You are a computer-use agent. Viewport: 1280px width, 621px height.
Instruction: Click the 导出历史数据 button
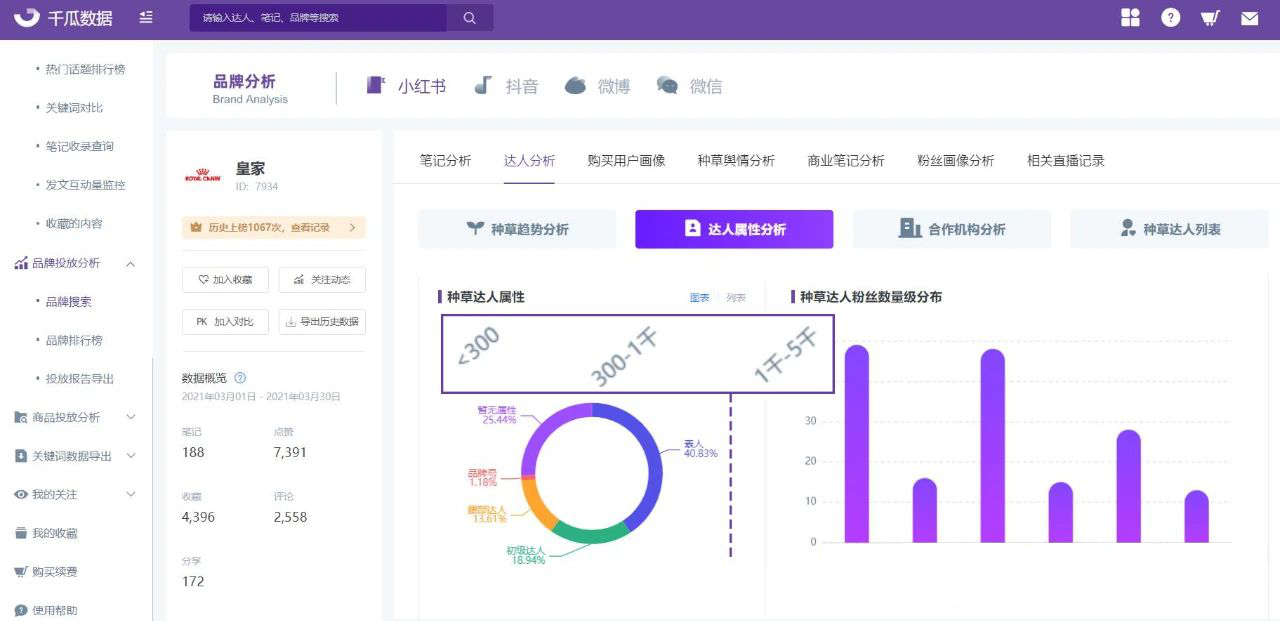322,322
